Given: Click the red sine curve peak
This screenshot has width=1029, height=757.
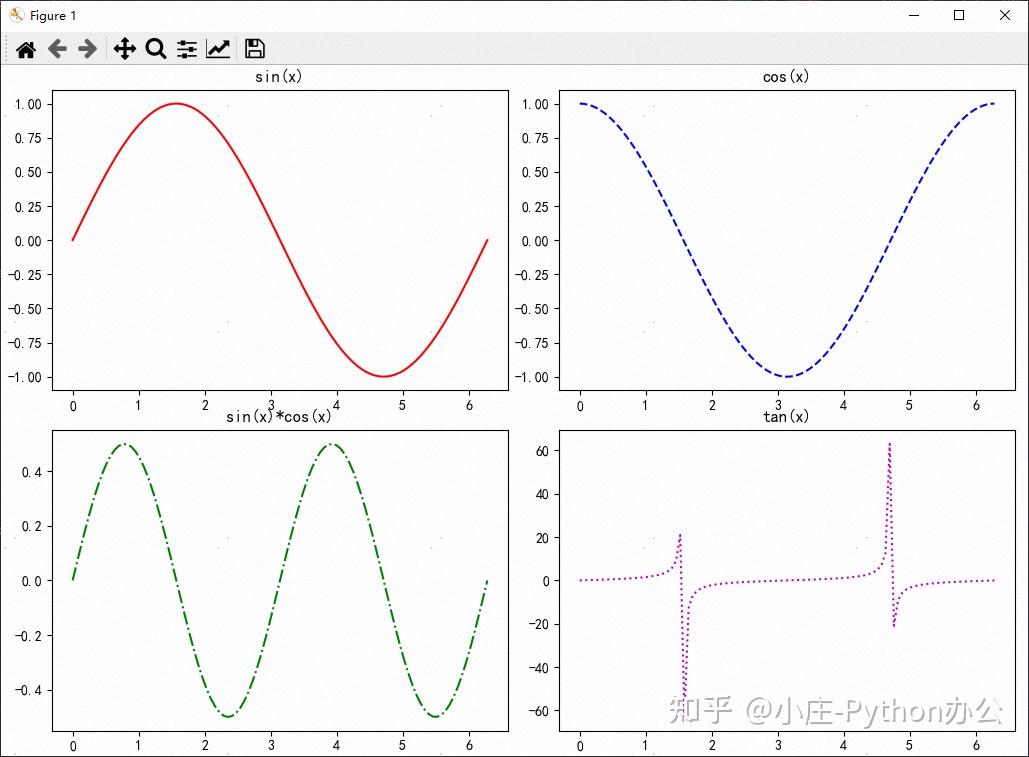Looking at the screenshot, I should coord(176,104).
